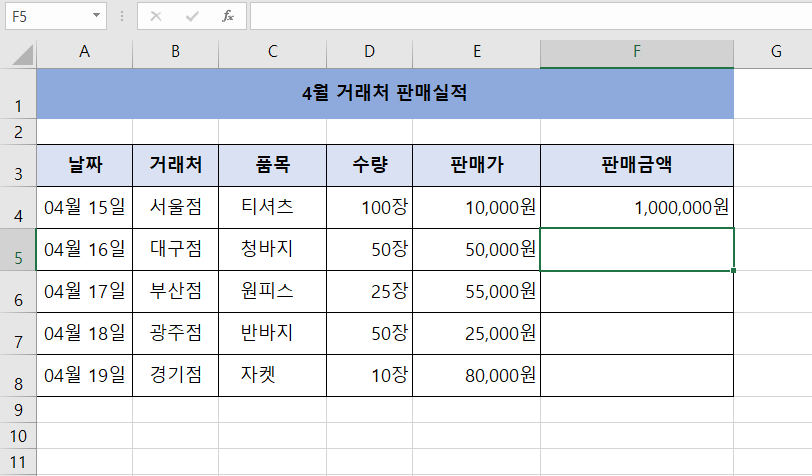The image size is (812, 476).
Task: Select row 2 header
Action: tap(18, 132)
